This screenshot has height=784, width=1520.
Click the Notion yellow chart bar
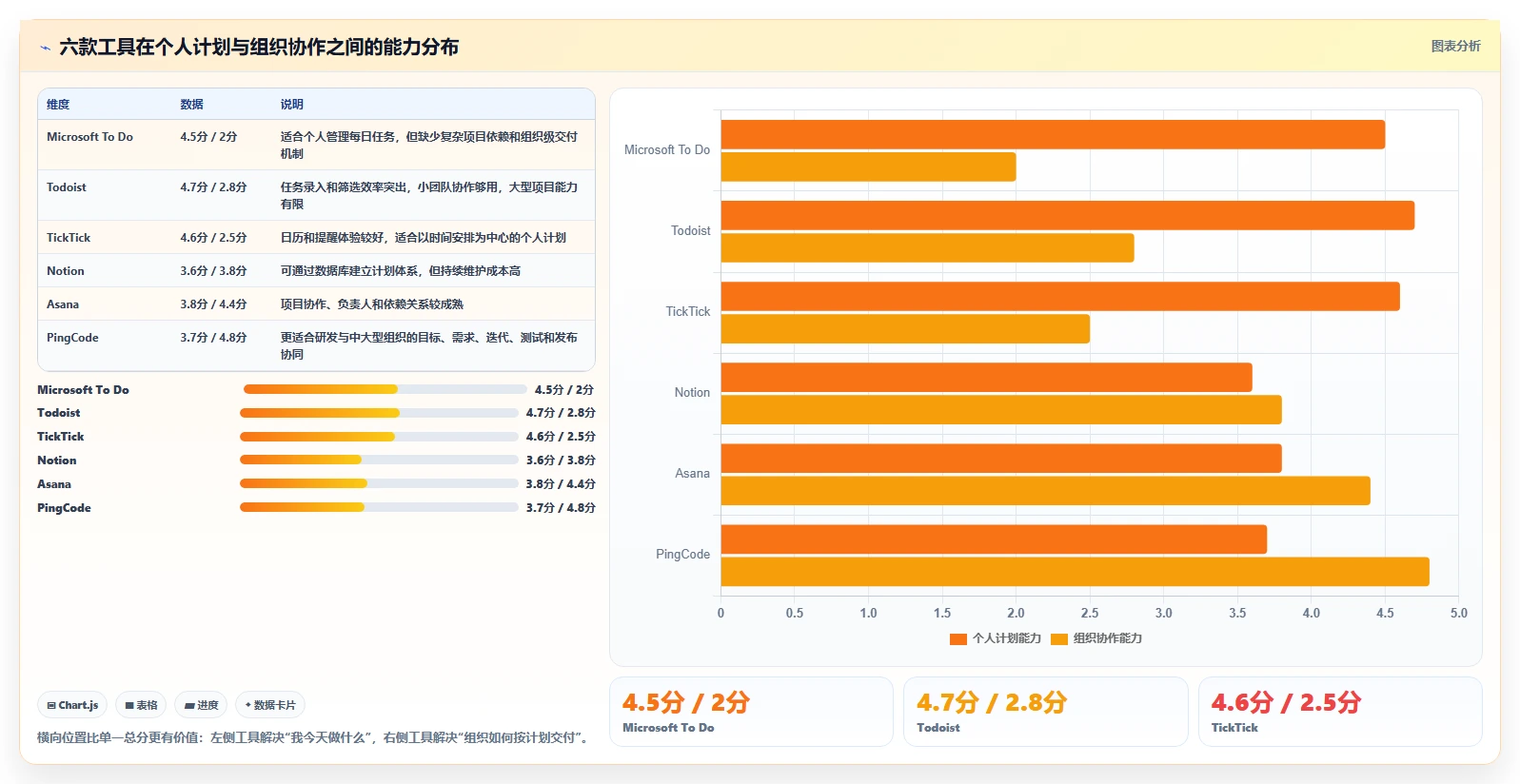(x=1001, y=410)
